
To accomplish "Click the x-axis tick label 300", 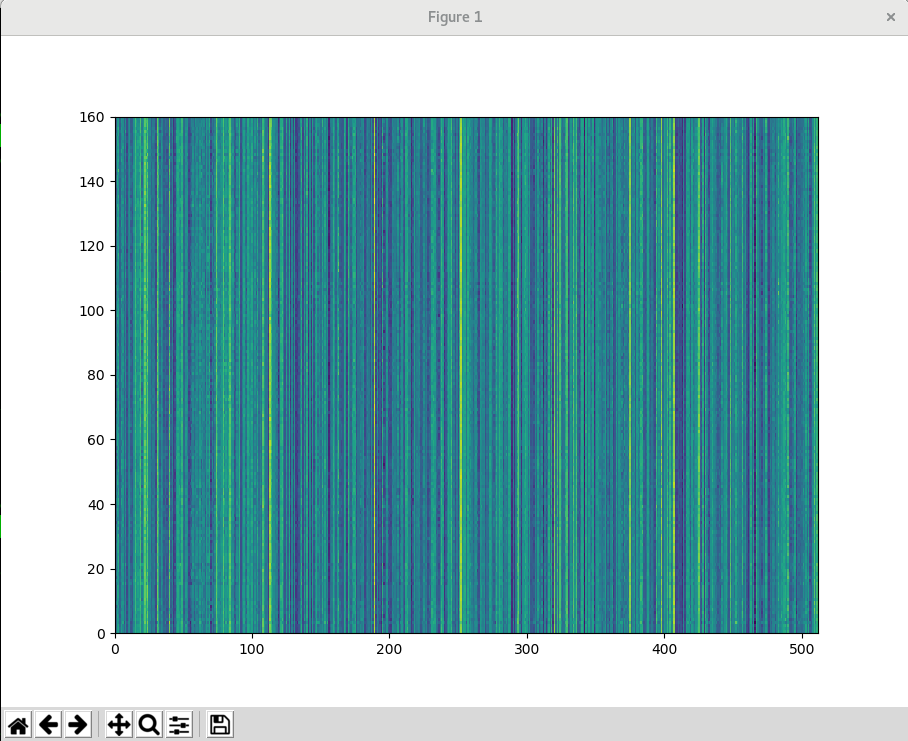I will (527, 651).
